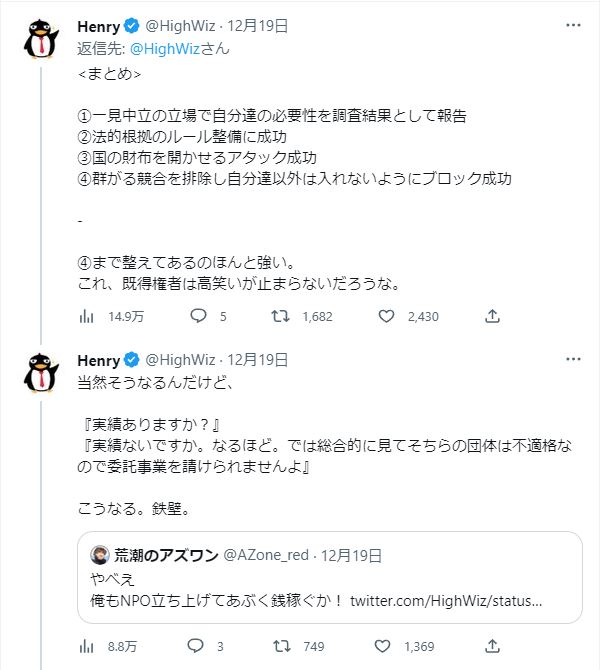Click reply icon on second tweet
The width and height of the screenshot is (603, 670).
click(x=197, y=646)
